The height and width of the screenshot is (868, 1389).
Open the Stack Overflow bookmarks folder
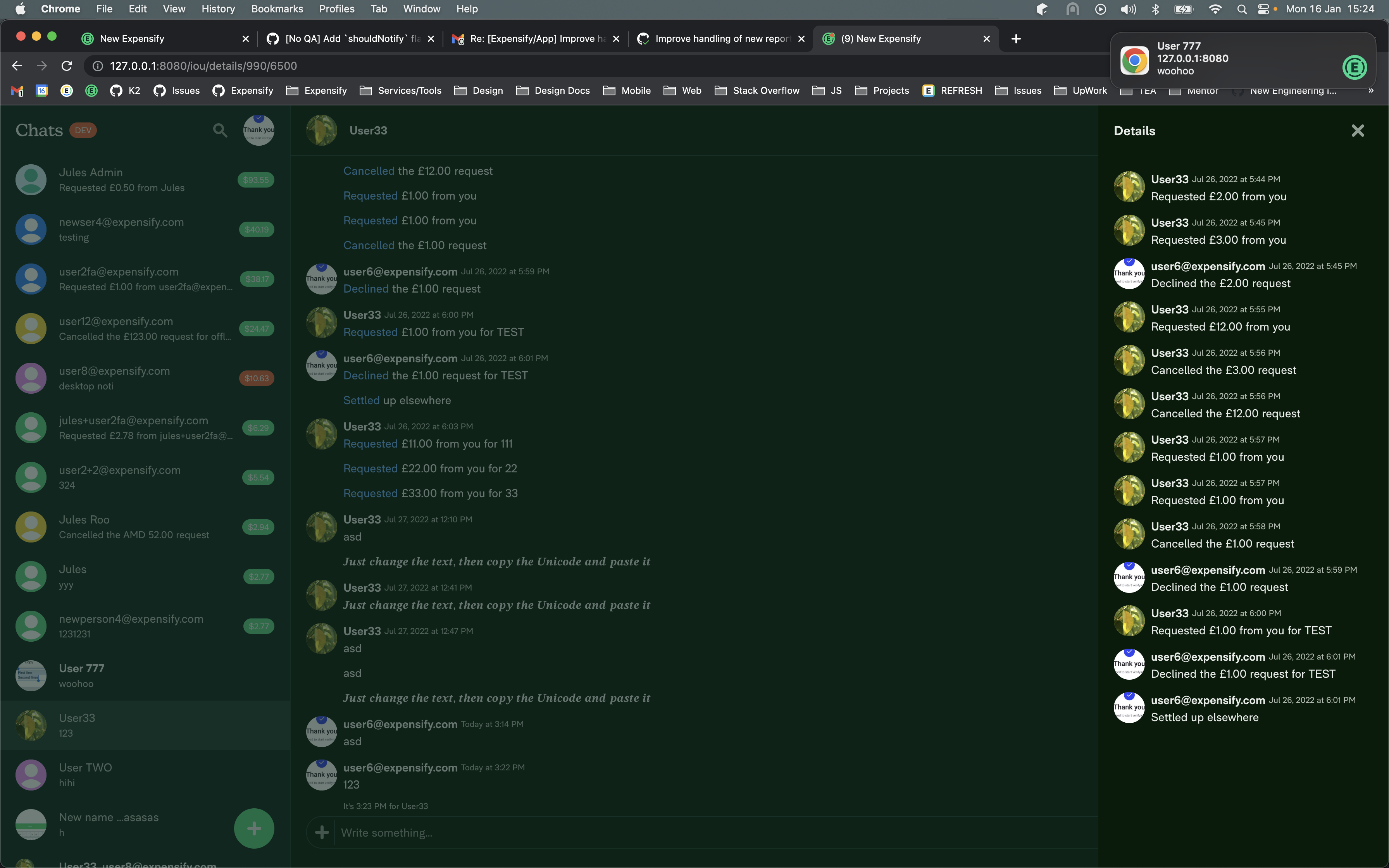757,91
